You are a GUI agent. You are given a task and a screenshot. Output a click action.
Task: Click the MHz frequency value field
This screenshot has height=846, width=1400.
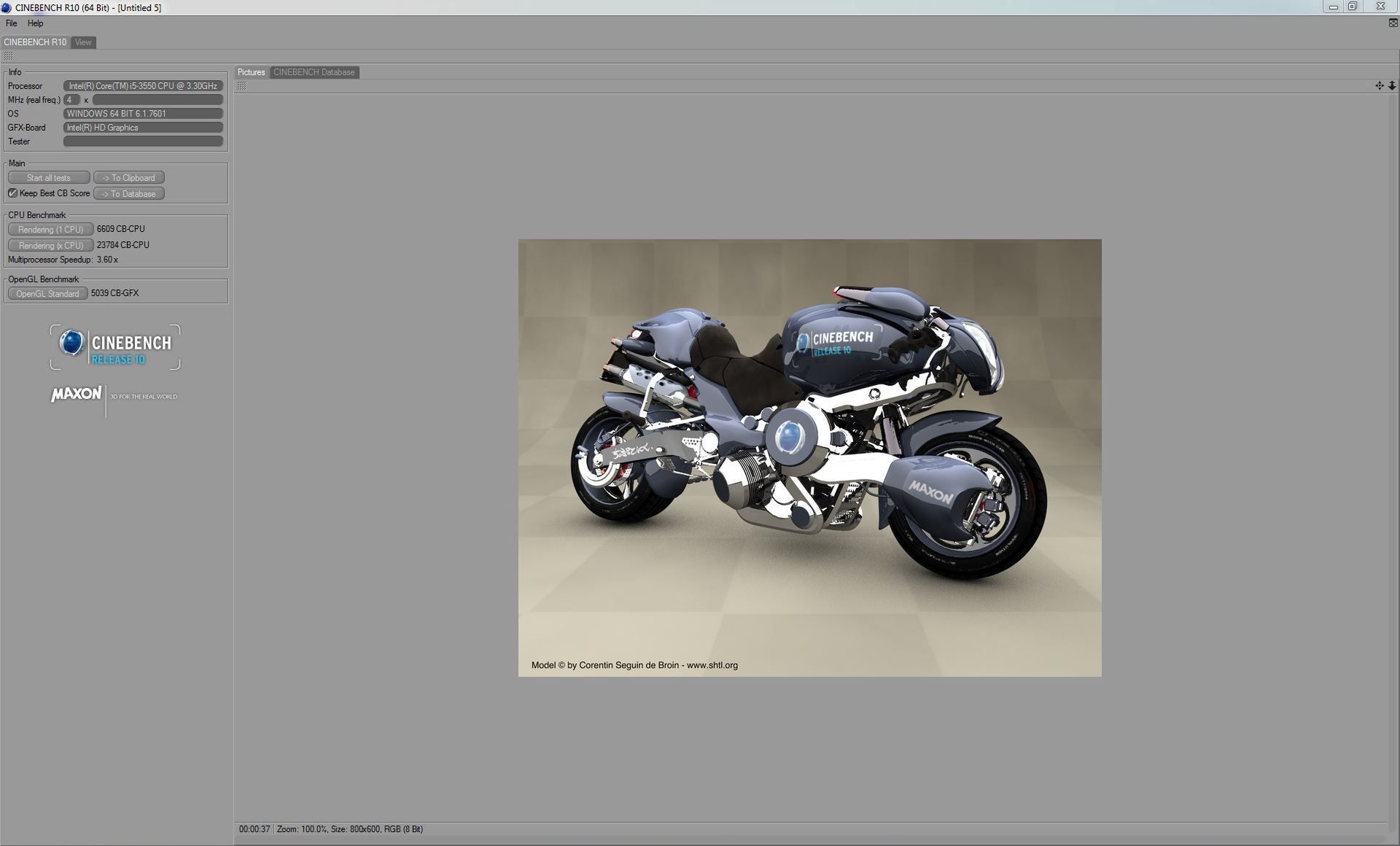(157, 100)
